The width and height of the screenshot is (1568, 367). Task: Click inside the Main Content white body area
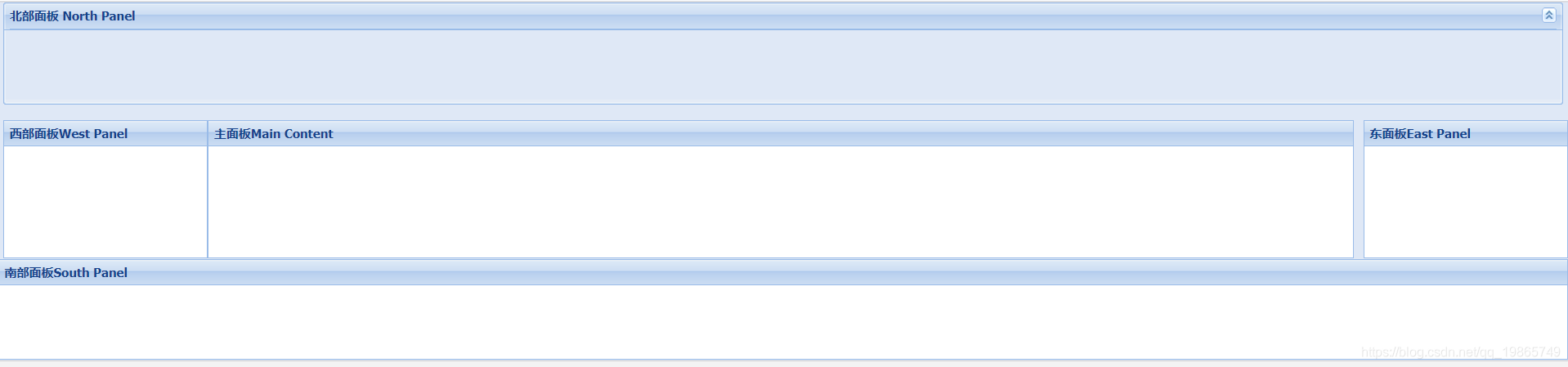pyautogui.click(x=781, y=202)
